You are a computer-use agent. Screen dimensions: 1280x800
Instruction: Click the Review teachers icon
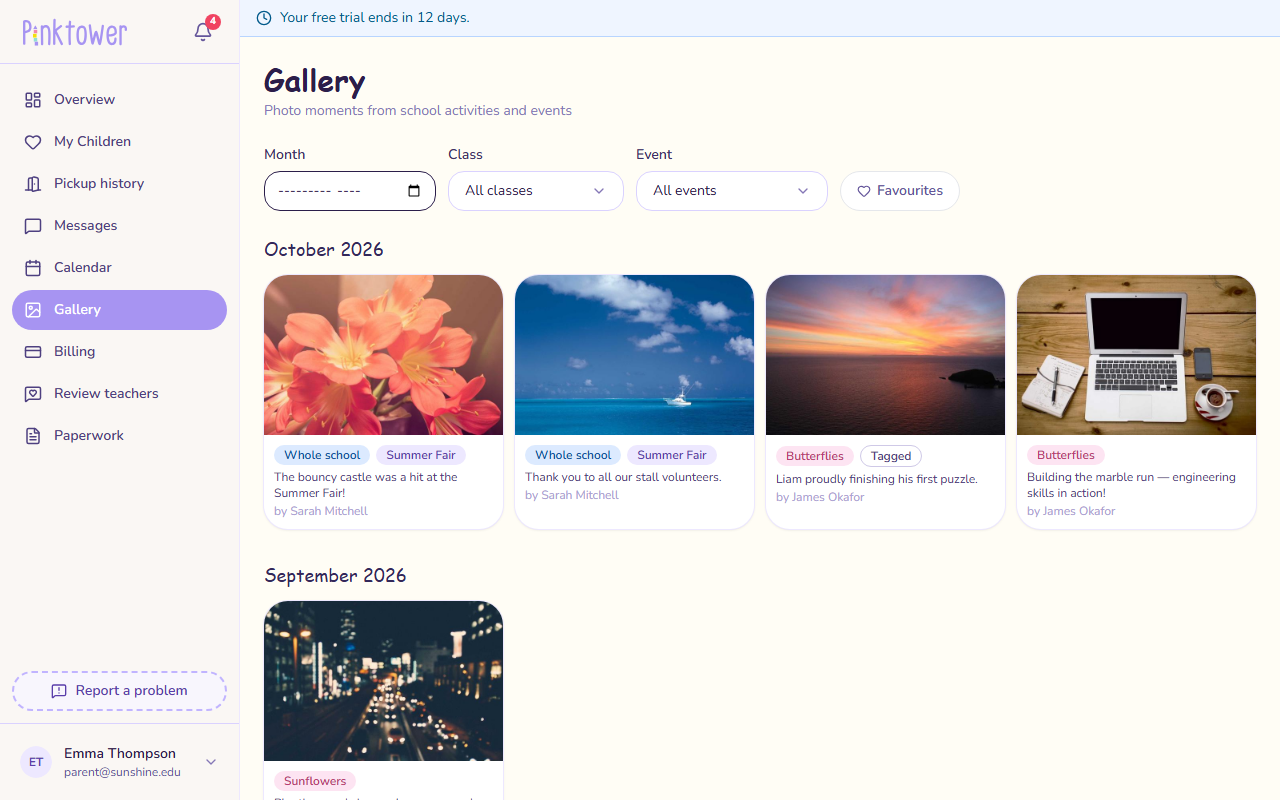pyautogui.click(x=33, y=394)
